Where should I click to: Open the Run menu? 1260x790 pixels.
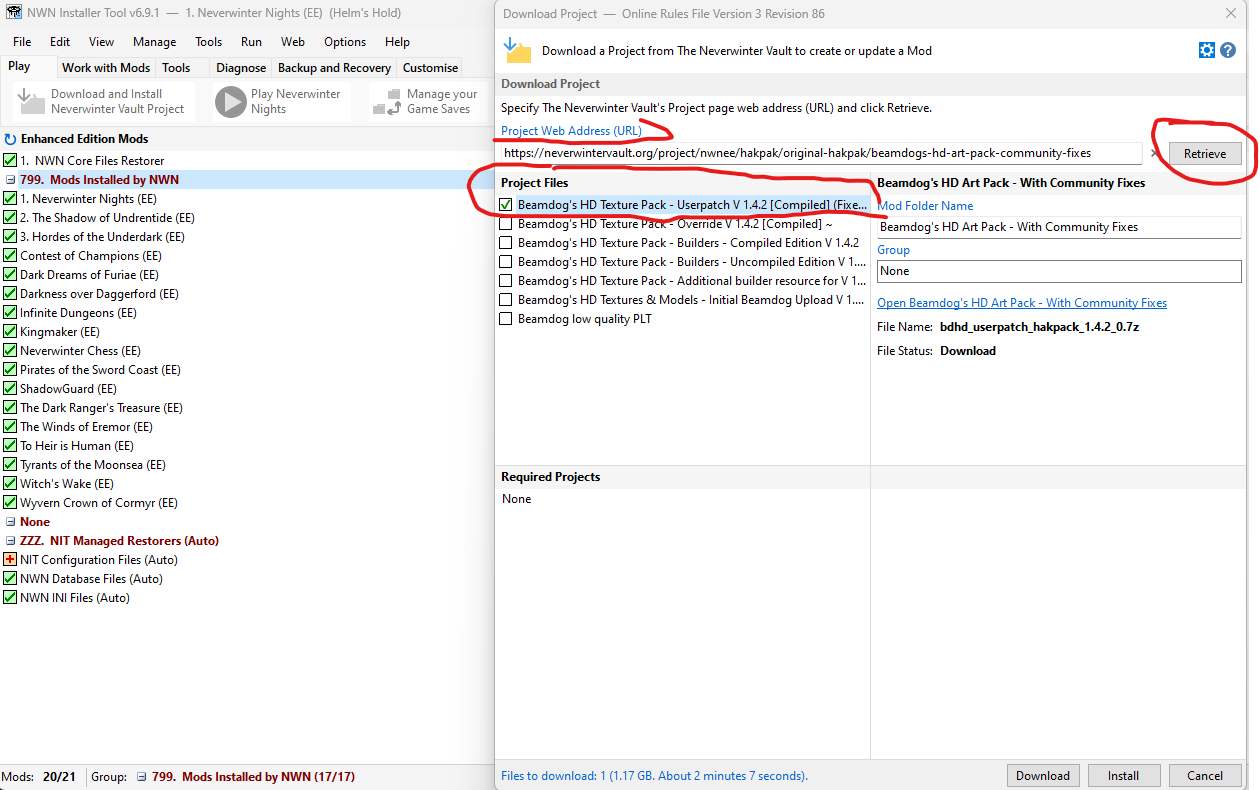[x=251, y=42]
